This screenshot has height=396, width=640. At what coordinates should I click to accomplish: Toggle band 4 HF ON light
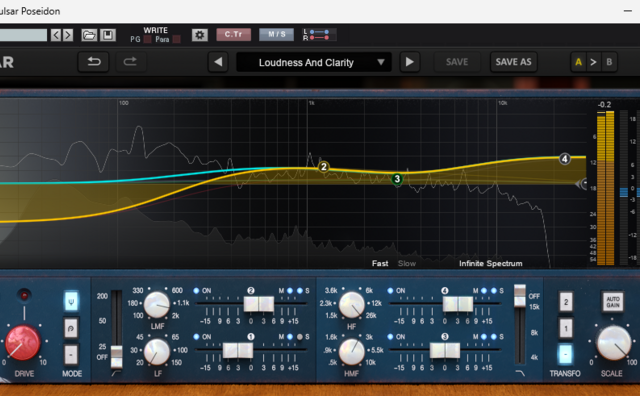click(x=390, y=291)
